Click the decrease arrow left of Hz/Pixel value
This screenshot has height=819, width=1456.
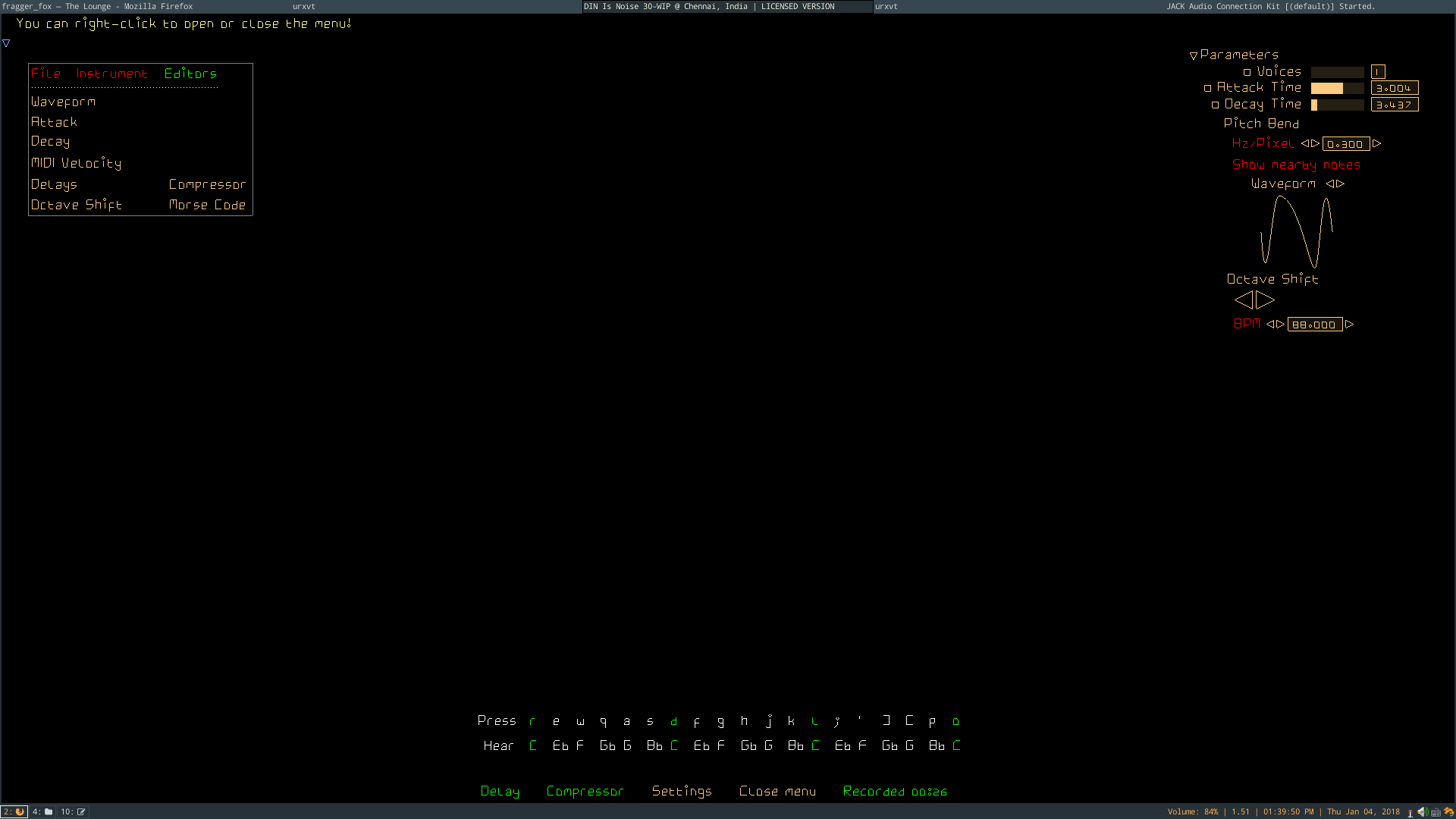(1305, 143)
